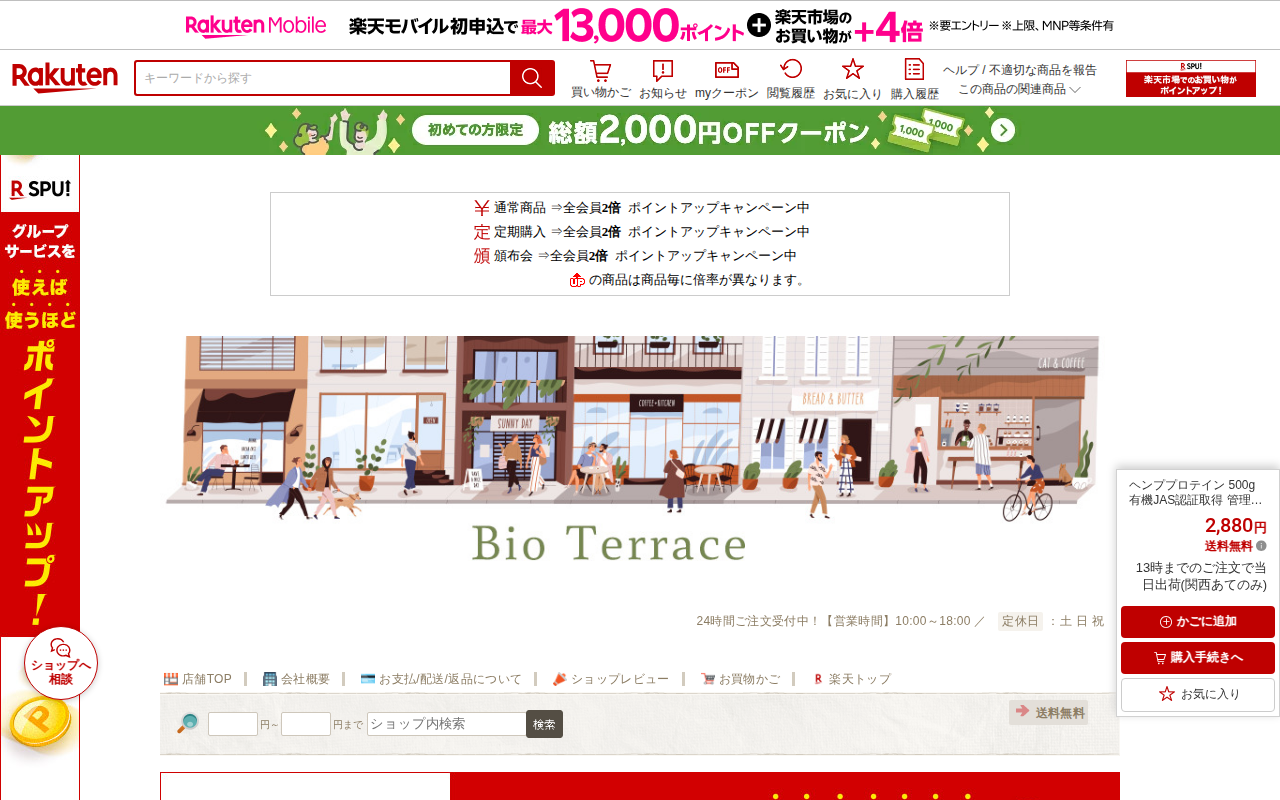Click the かごに追加 button
Screen dimensions: 1280x800
(1198, 622)
